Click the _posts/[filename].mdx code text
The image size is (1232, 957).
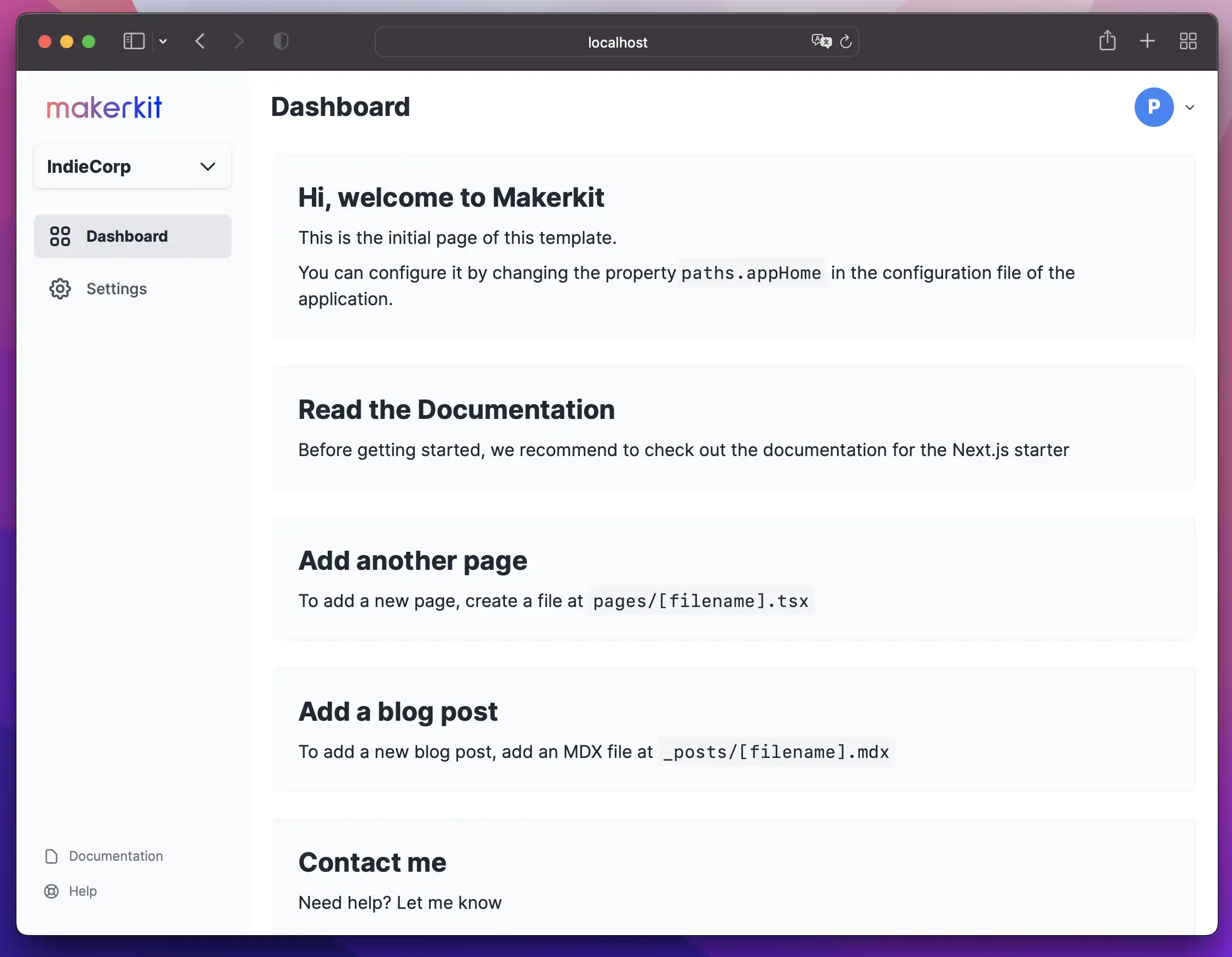[776, 752]
